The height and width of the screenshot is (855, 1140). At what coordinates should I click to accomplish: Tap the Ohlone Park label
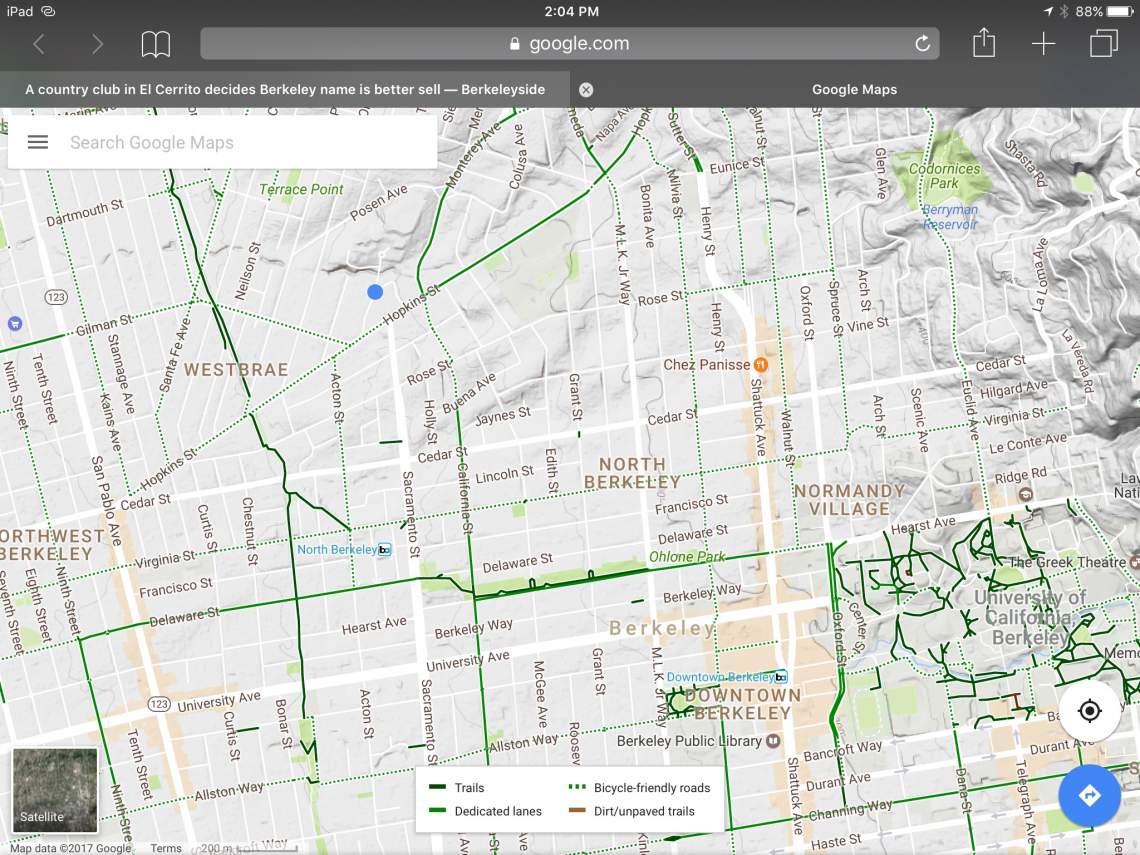pyautogui.click(x=687, y=557)
